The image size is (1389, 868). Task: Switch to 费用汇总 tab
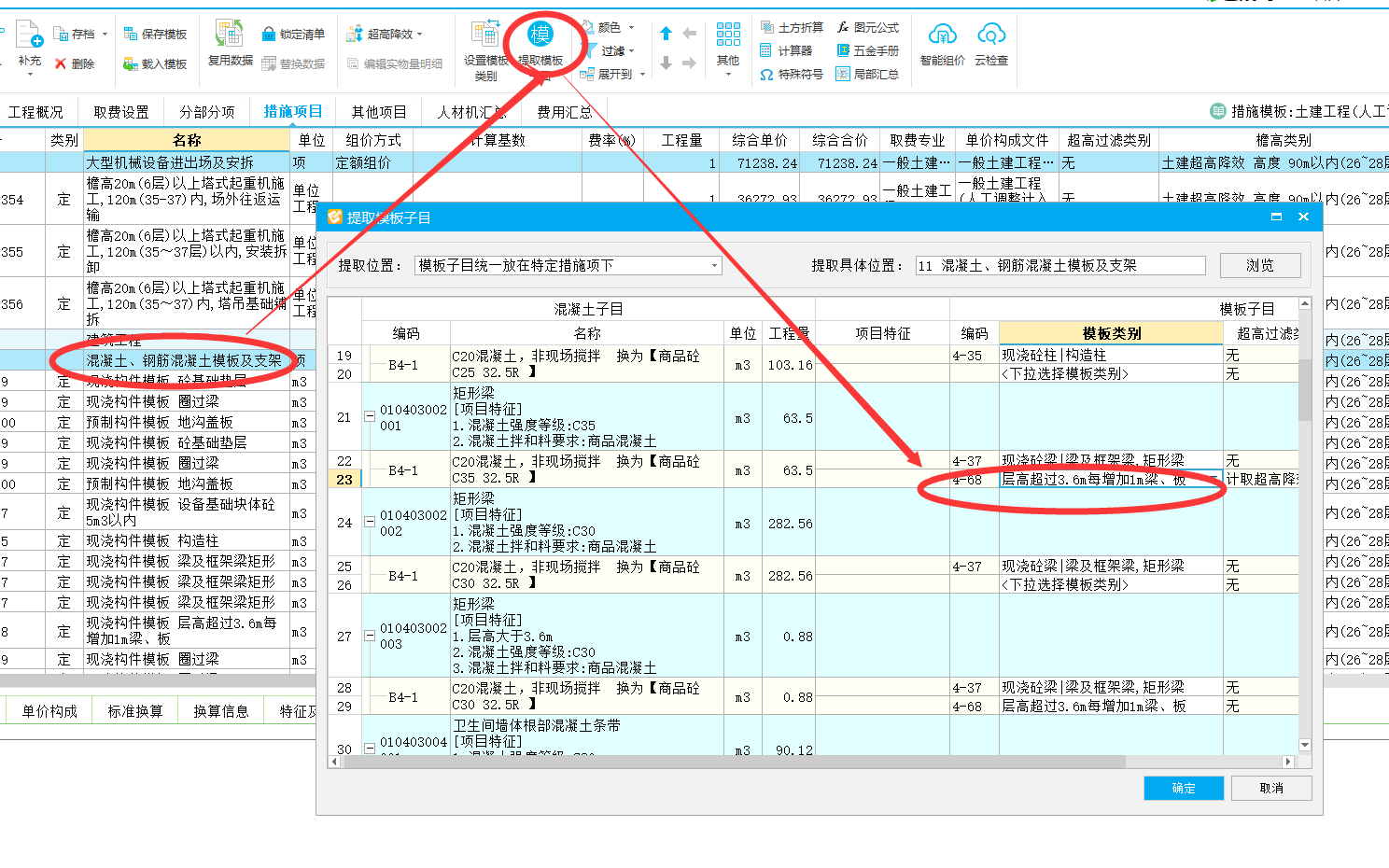pyautogui.click(x=565, y=112)
